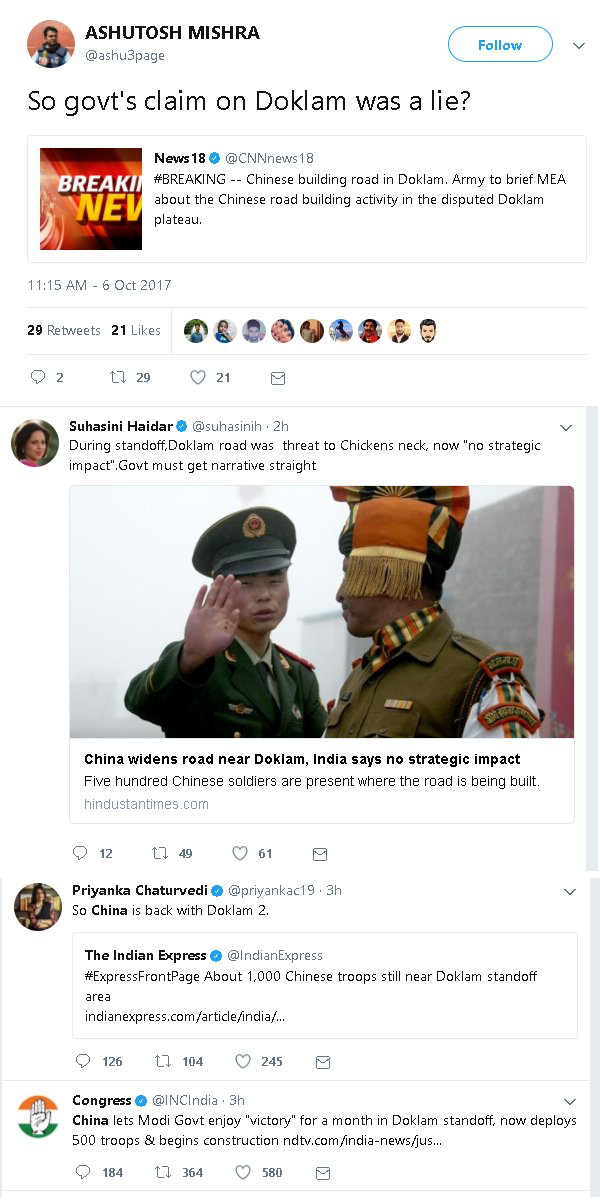Open Priyanka Chaturvedi tweet options chevron
Viewport: 600px width, 1201px height.
tap(570, 891)
